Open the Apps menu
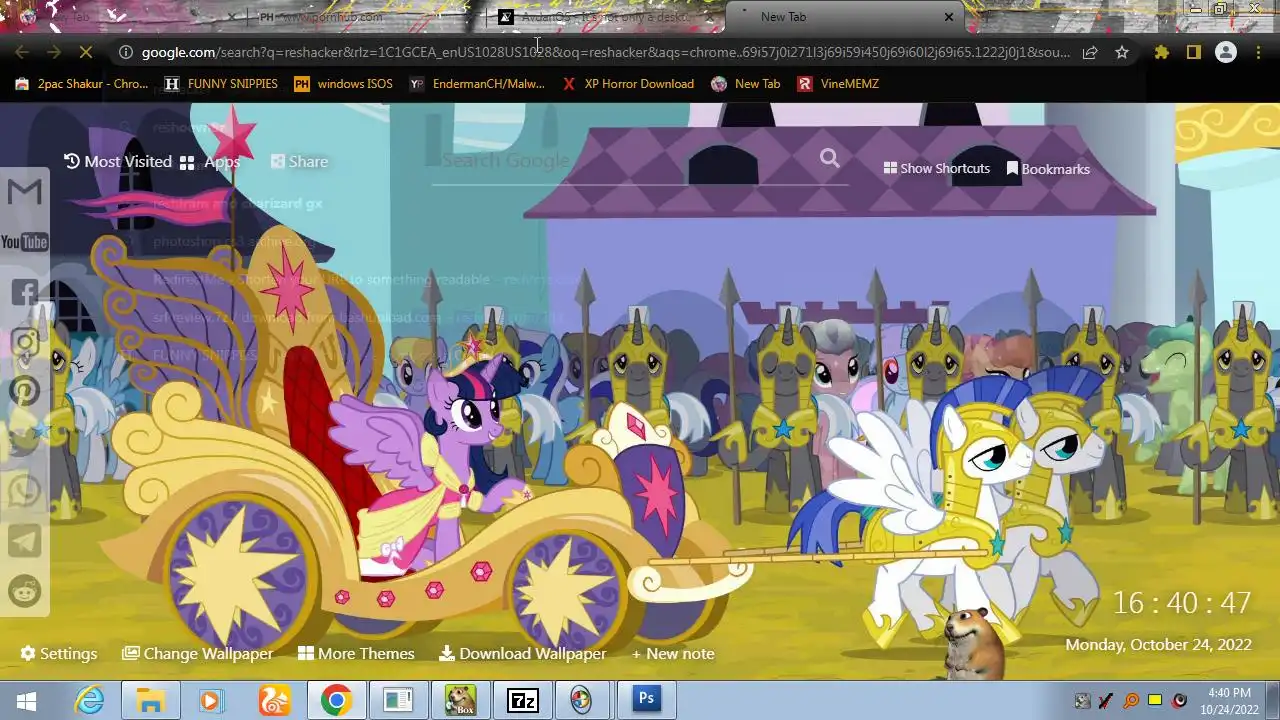Viewport: 1280px width, 720px height. click(209, 161)
